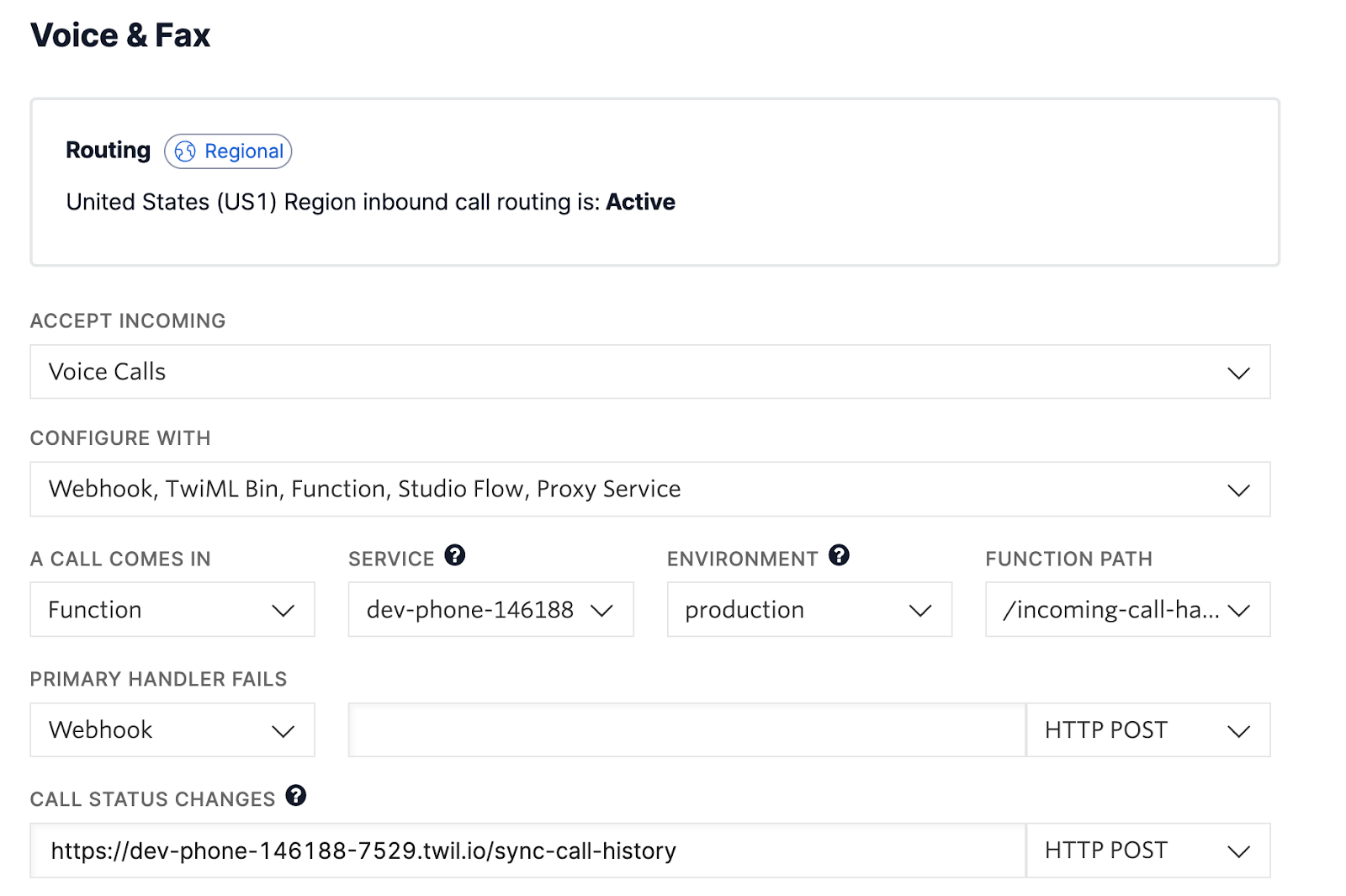
Task: Click the empty primary handler URL field
Action: [687, 729]
